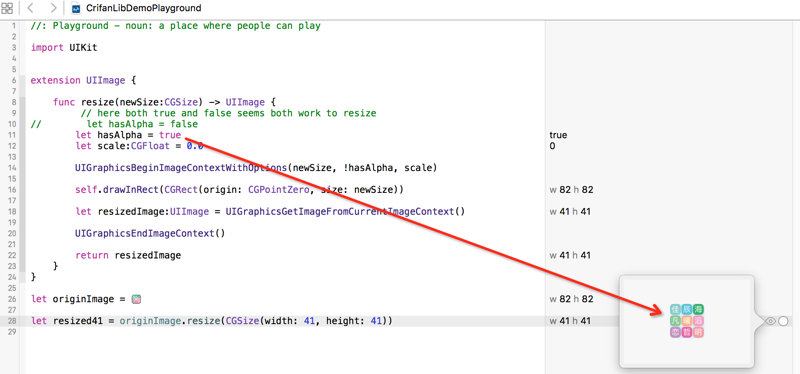Click 'UIGraphicsGetImageFromCurrentImageContext()' call
800x374 pixels.
345,211
